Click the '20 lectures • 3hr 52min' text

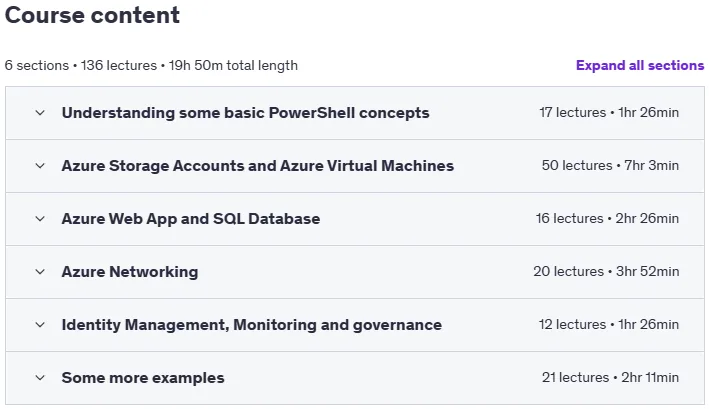(606, 271)
